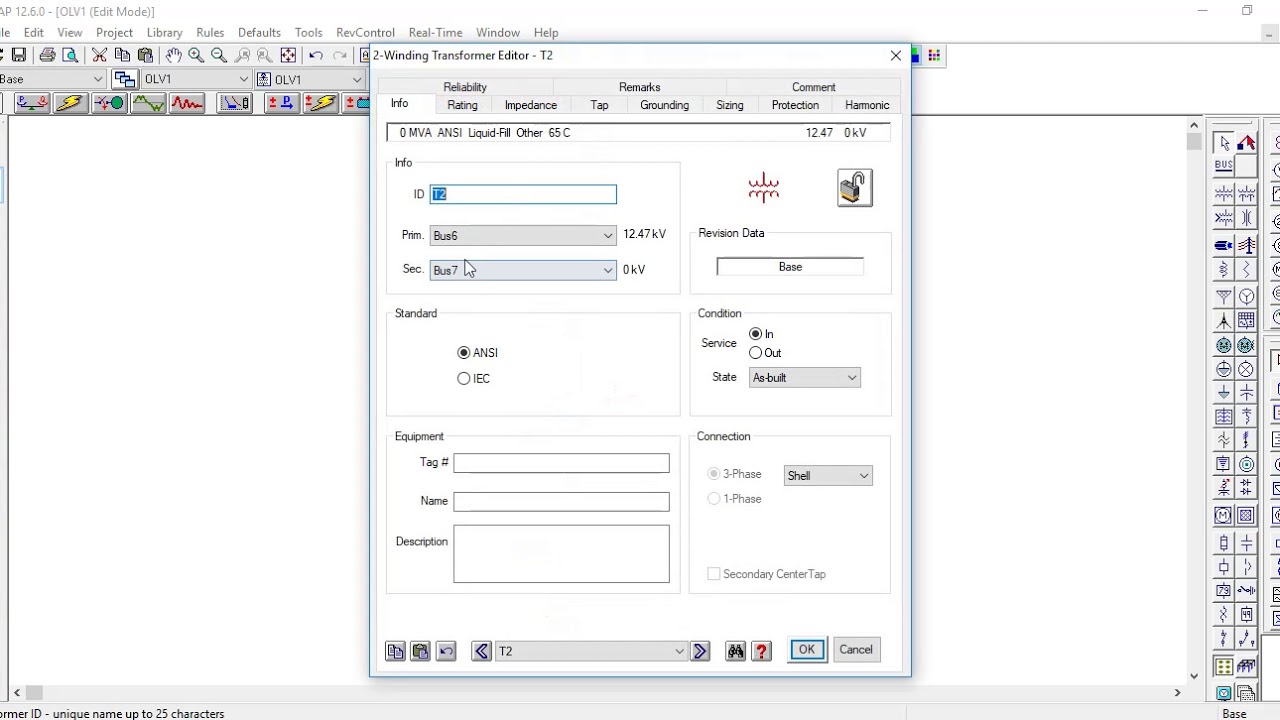This screenshot has width=1280, height=720.
Task: Click the copy icon at dialog bottom
Action: pyautogui.click(x=395, y=651)
